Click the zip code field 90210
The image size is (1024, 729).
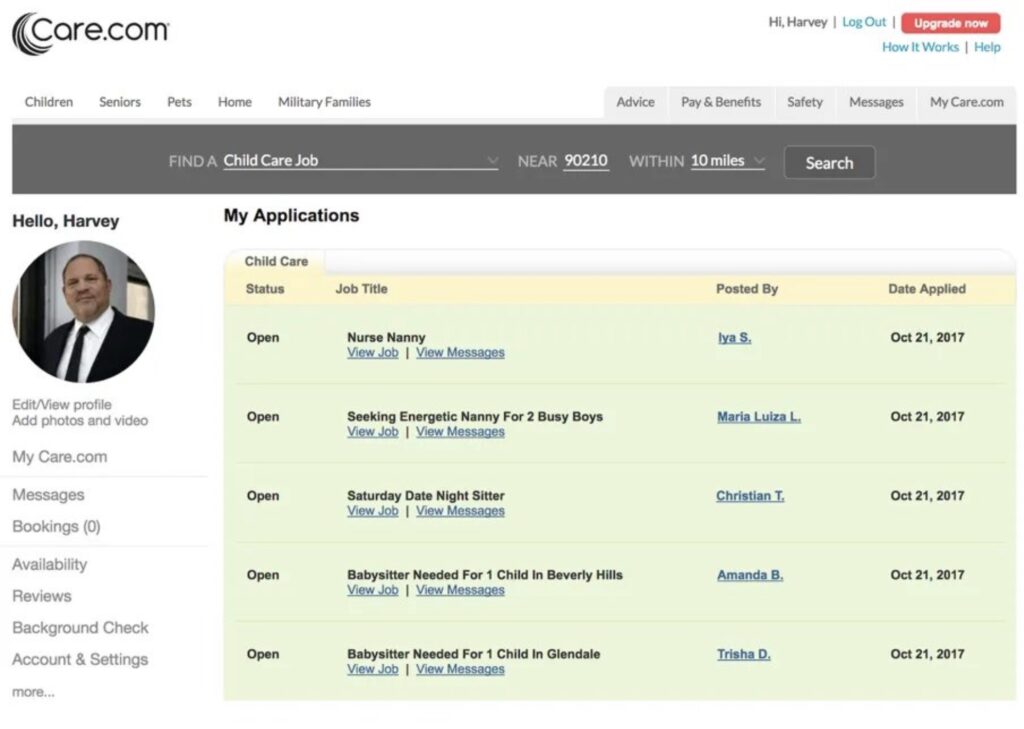[x=586, y=161]
